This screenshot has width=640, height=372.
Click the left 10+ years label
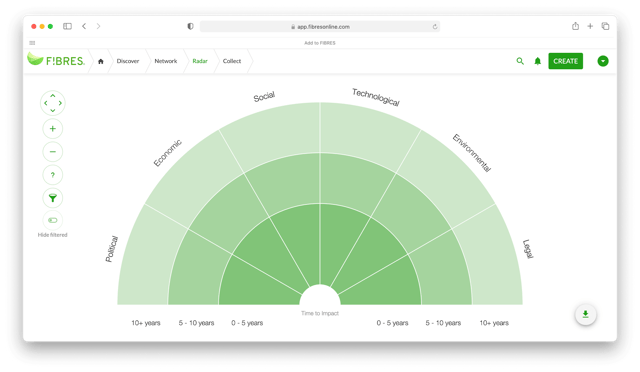click(x=146, y=323)
